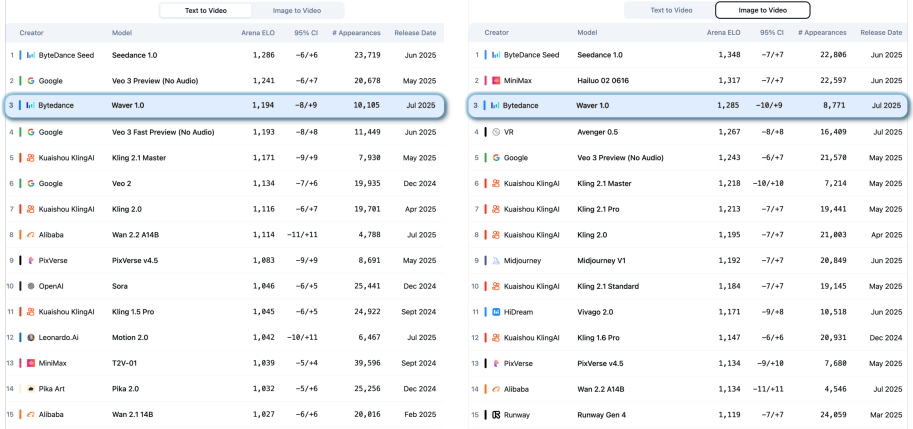Click the 95% CI header above −6/+6

[306, 33]
